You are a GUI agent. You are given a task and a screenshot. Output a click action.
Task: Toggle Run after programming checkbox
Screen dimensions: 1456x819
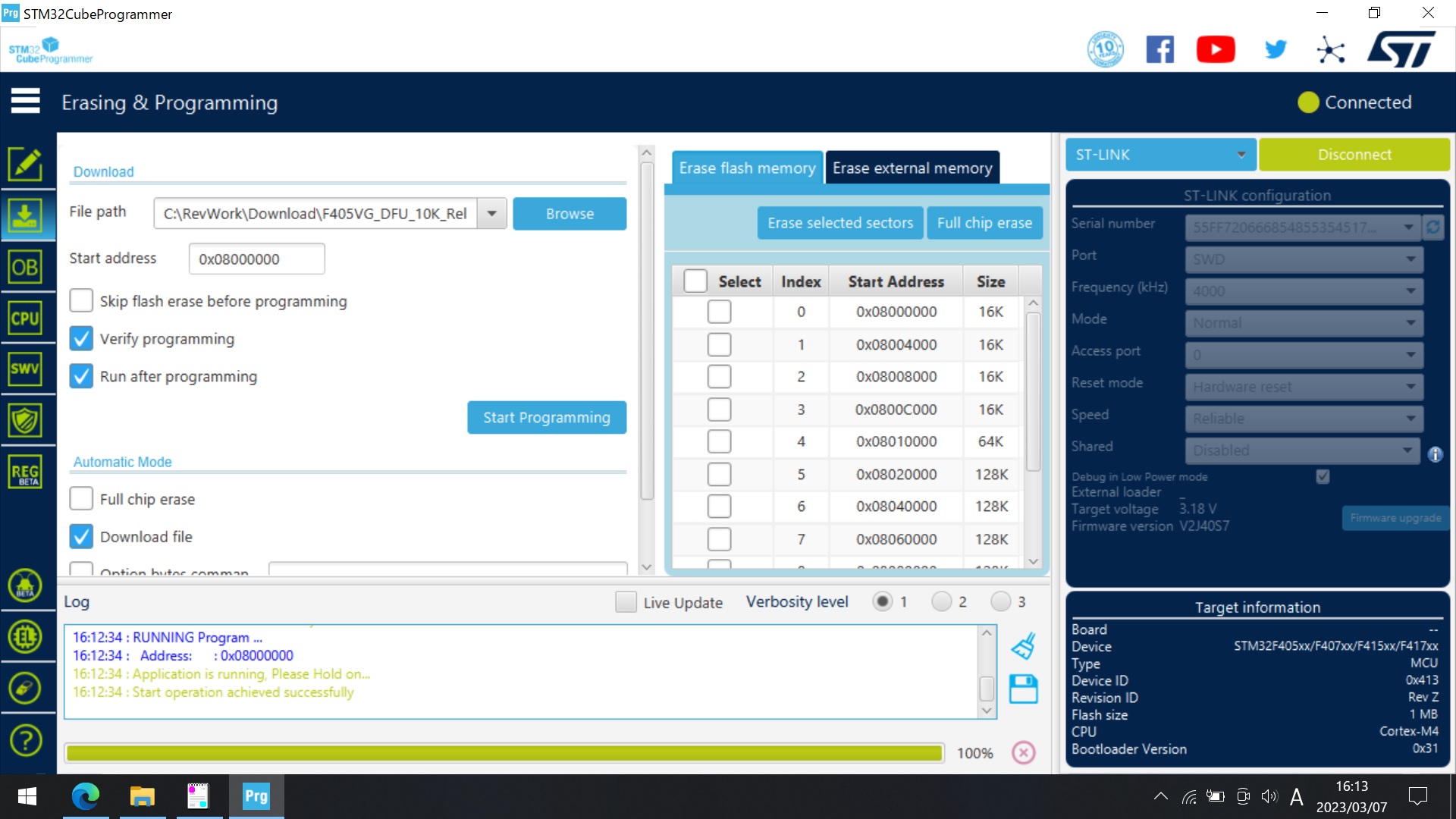pos(81,376)
